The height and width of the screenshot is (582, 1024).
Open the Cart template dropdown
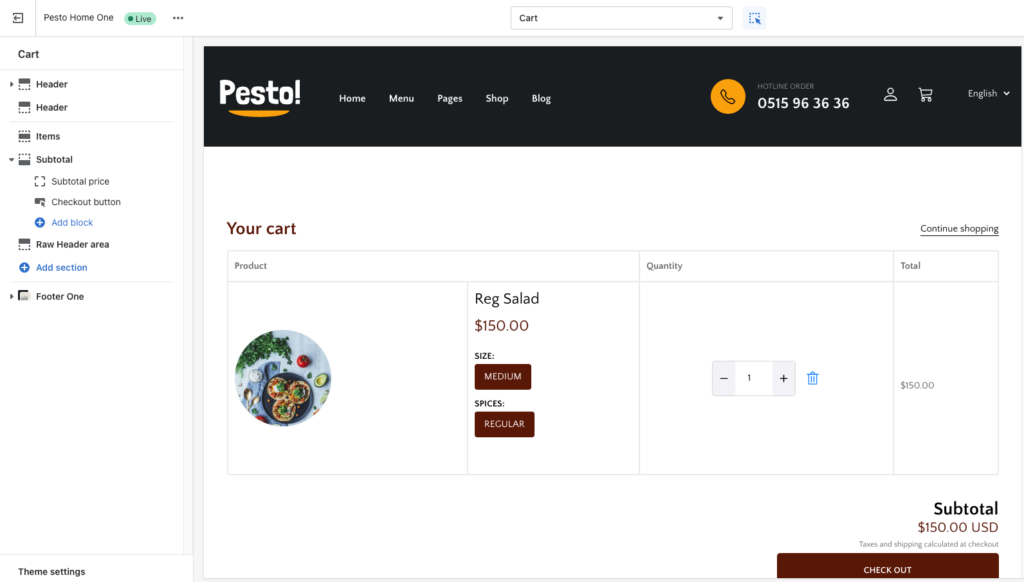[x=621, y=18]
